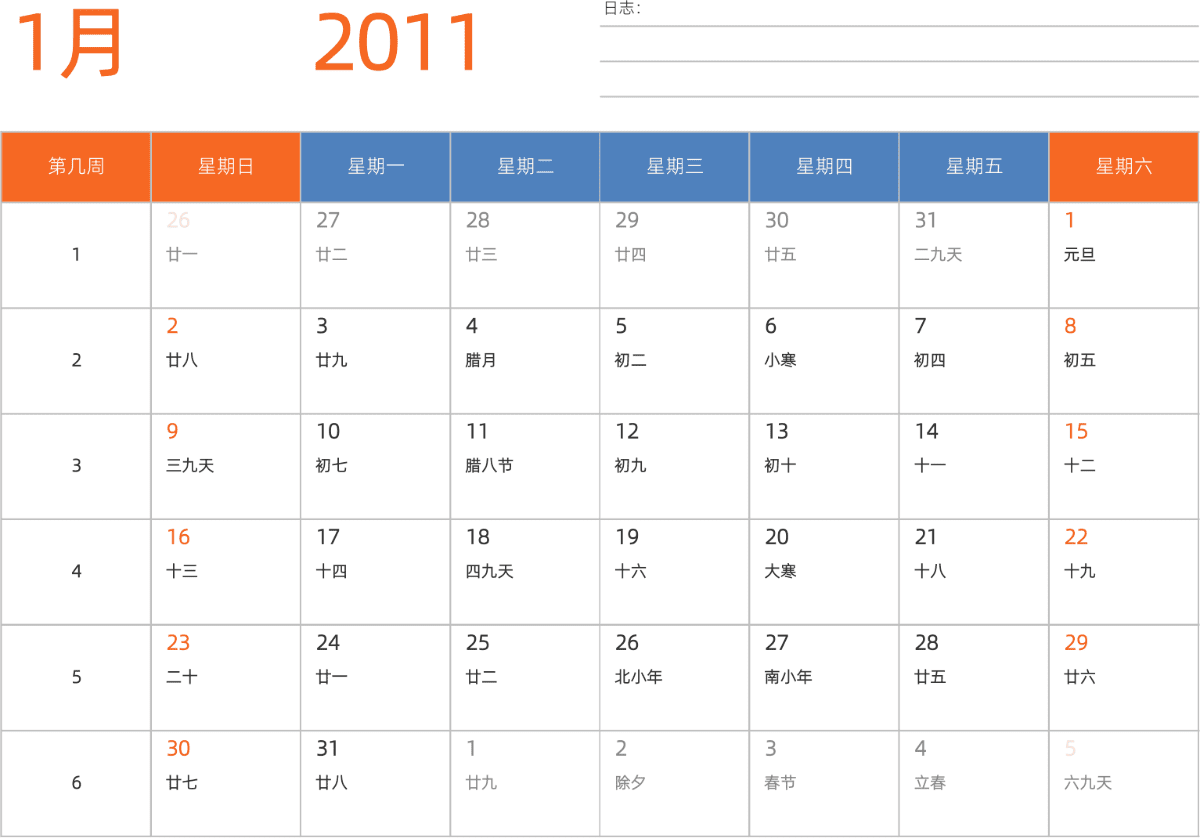
Task: Select date number 7
Action: tap(920, 326)
